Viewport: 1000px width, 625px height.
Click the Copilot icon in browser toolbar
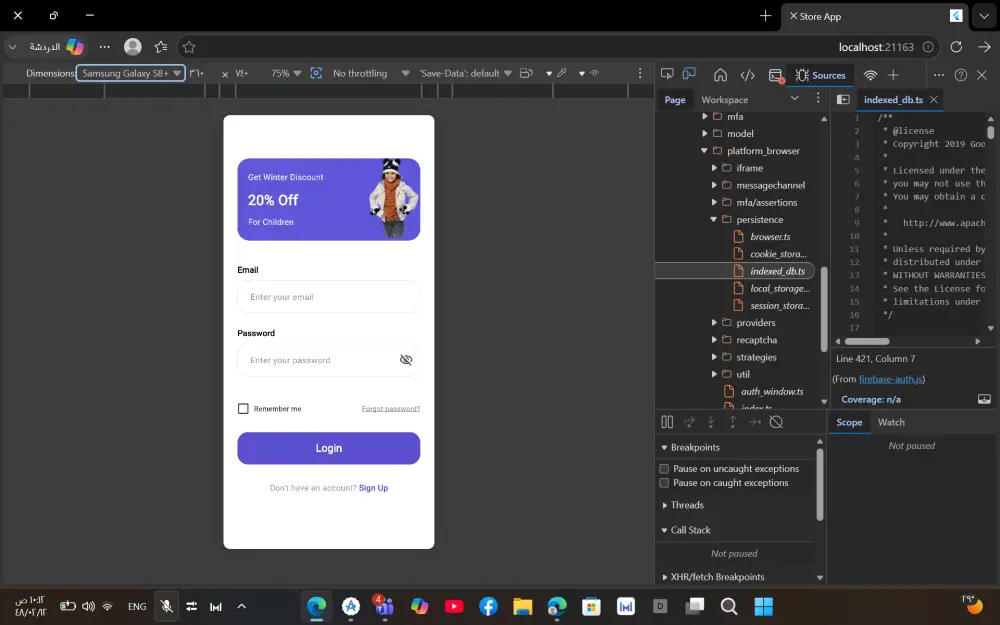pos(75,47)
